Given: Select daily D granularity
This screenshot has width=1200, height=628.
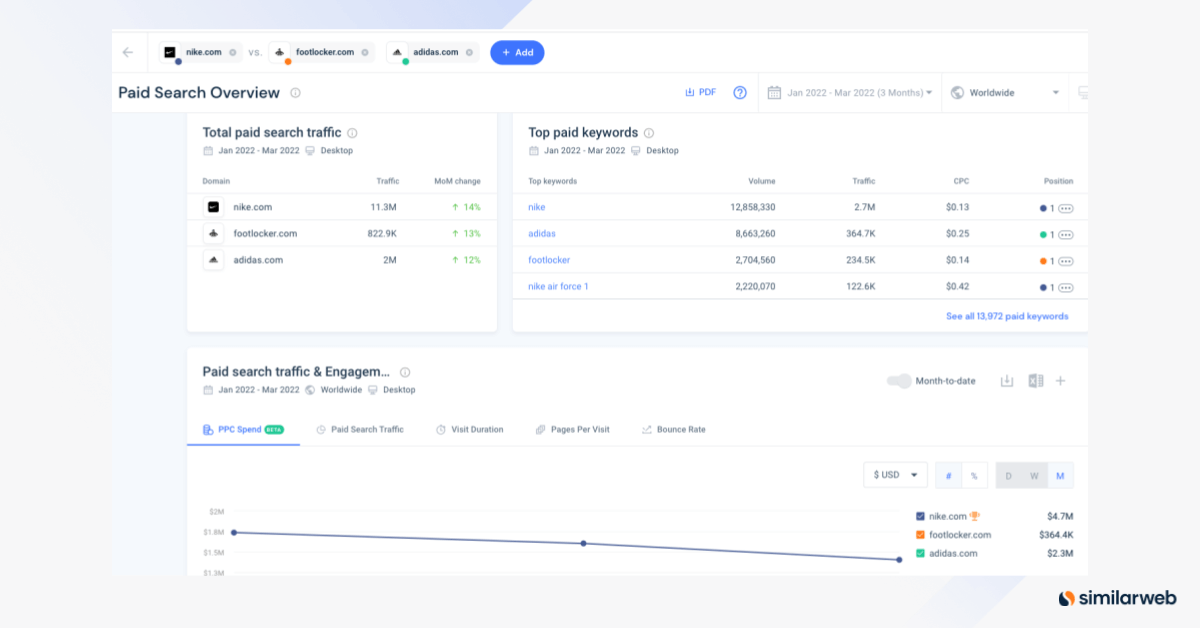Looking at the screenshot, I should point(1009,475).
